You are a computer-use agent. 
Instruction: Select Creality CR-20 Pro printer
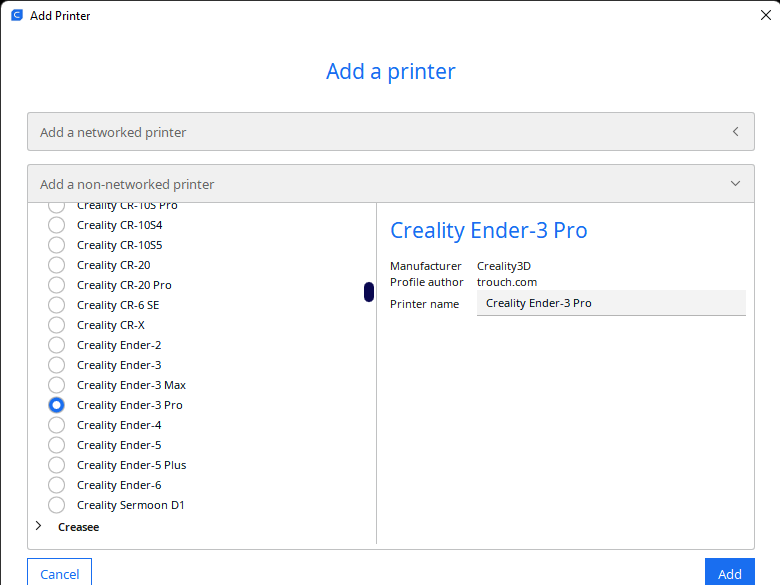tap(57, 285)
